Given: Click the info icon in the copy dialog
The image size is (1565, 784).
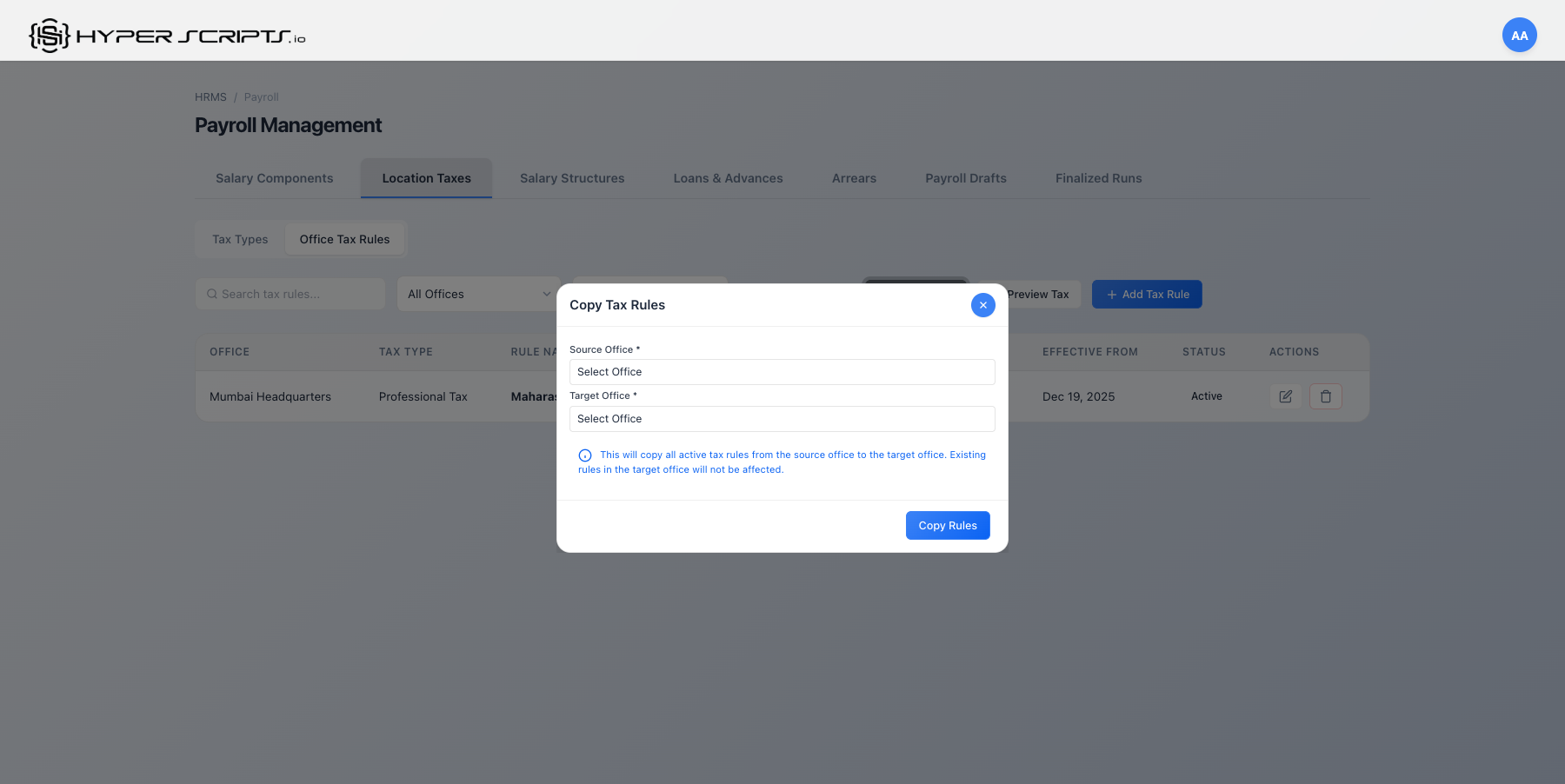Looking at the screenshot, I should click(583, 455).
